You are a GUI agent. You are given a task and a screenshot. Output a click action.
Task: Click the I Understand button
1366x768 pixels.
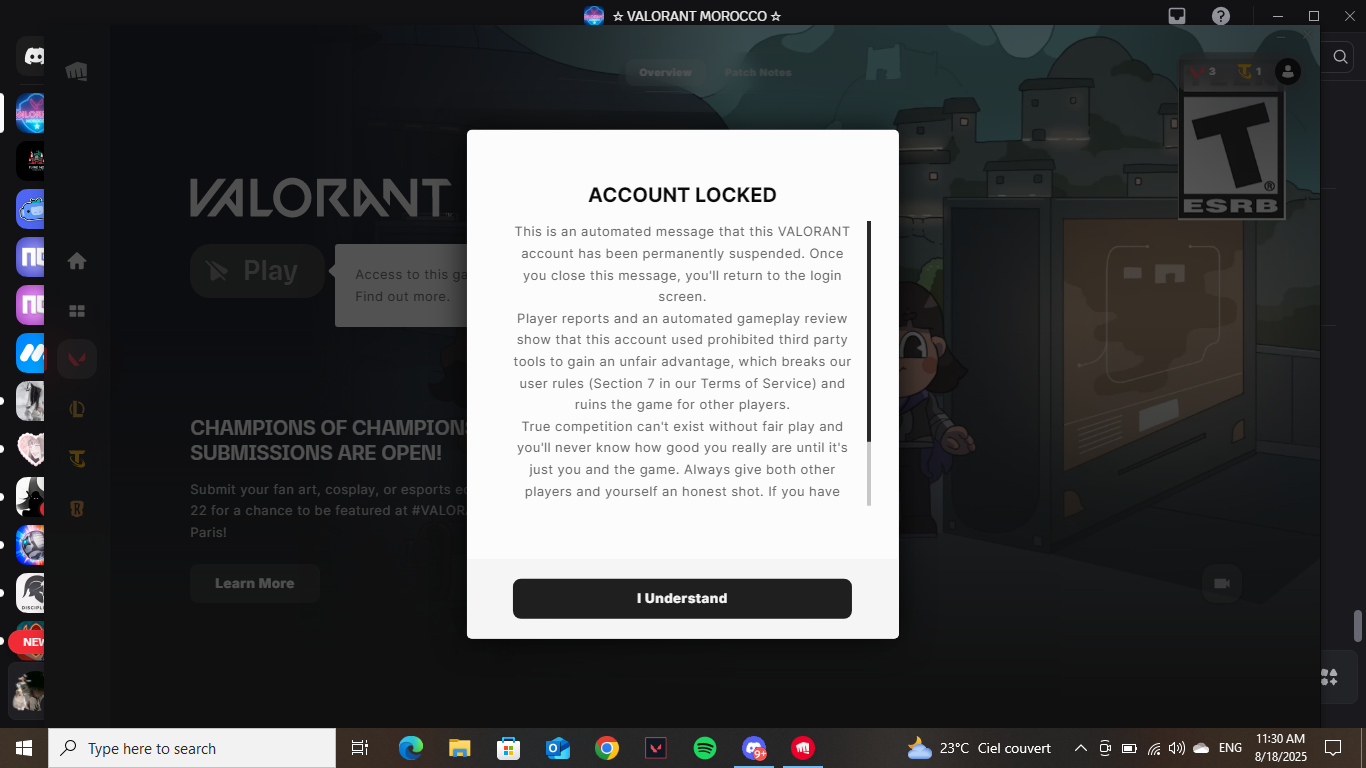(682, 598)
